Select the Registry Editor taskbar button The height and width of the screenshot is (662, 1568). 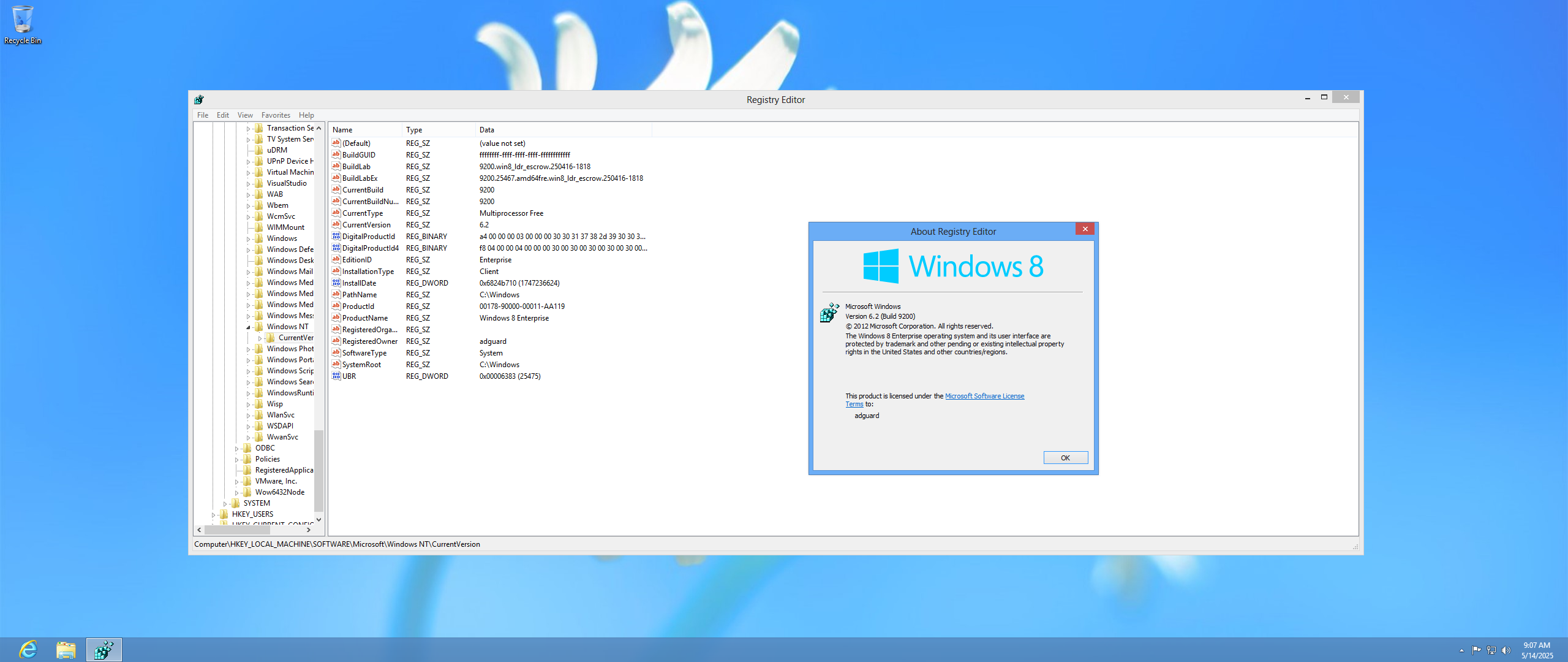[x=104, y=649]
